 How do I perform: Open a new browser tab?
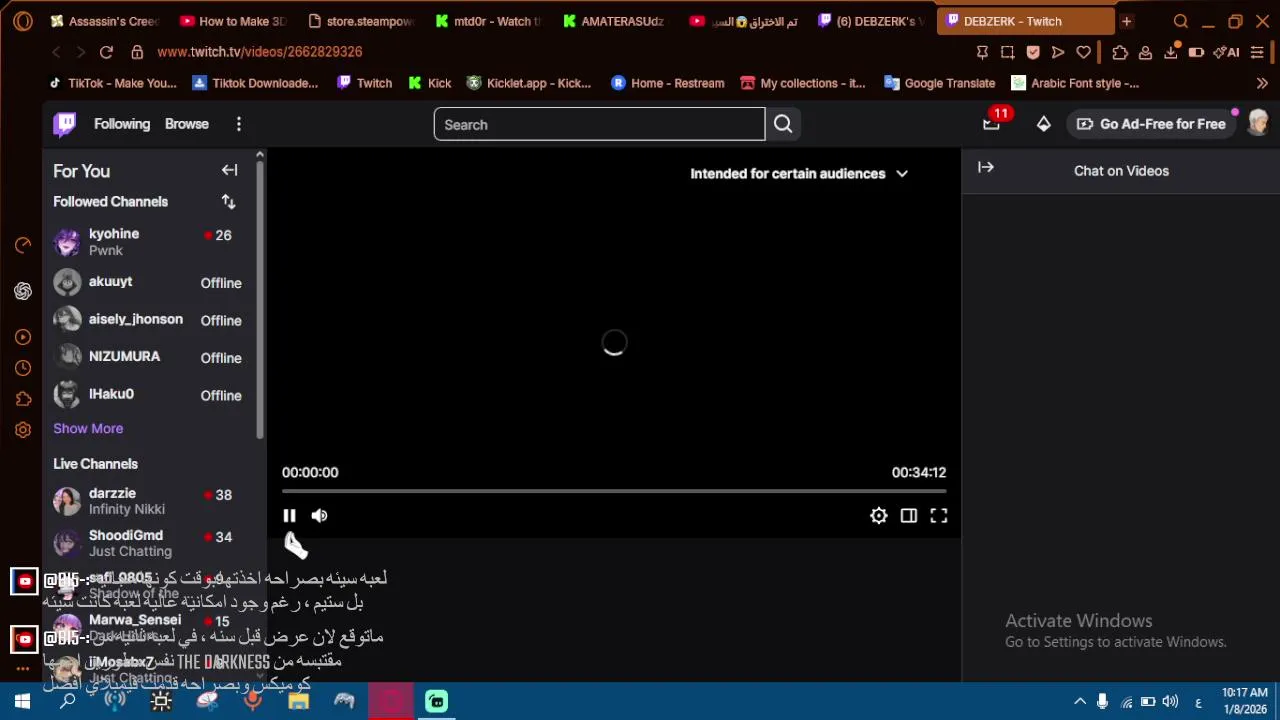(1127, 21)
